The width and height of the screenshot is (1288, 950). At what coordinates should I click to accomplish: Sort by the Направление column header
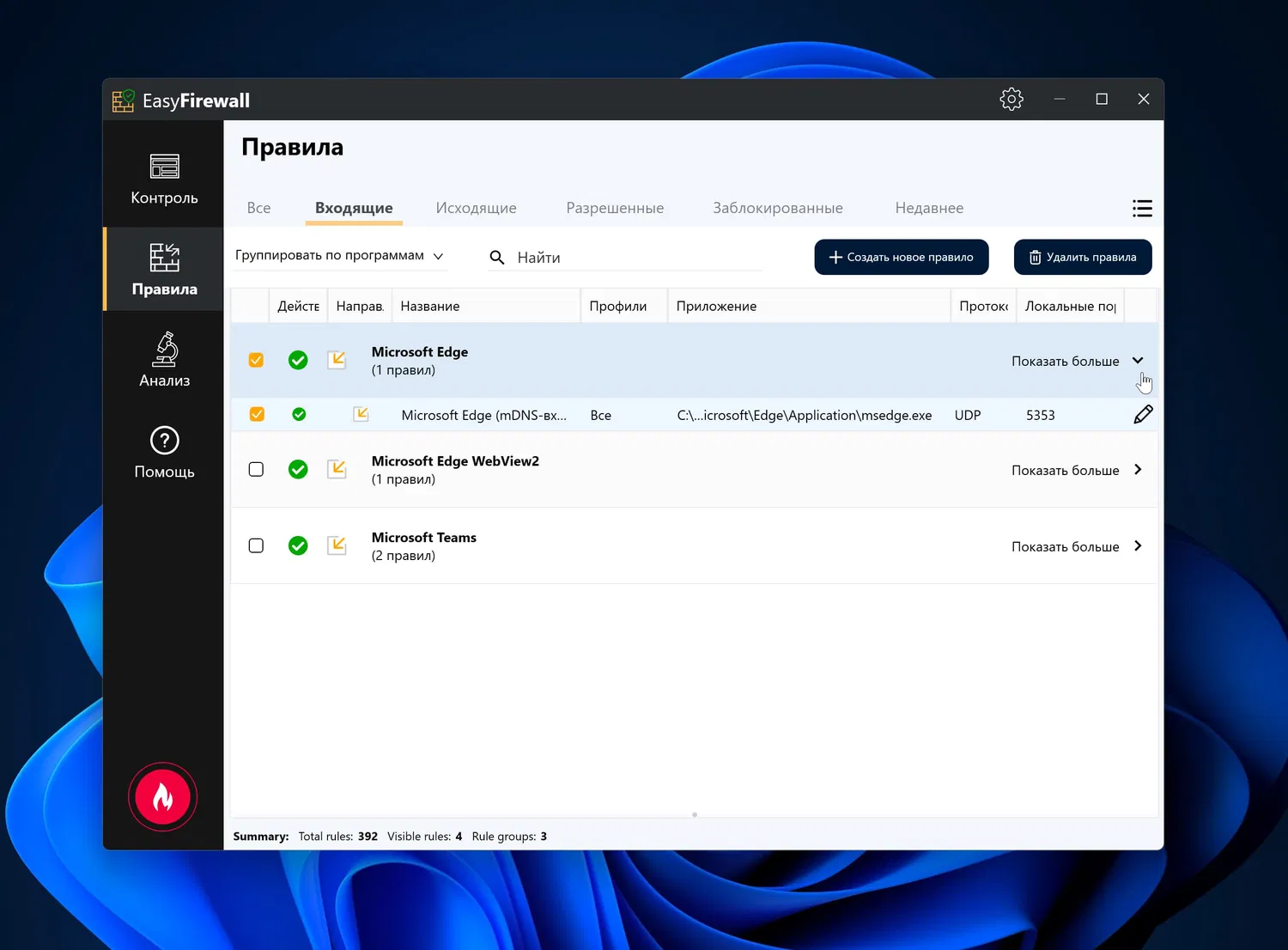click(360, 306)
